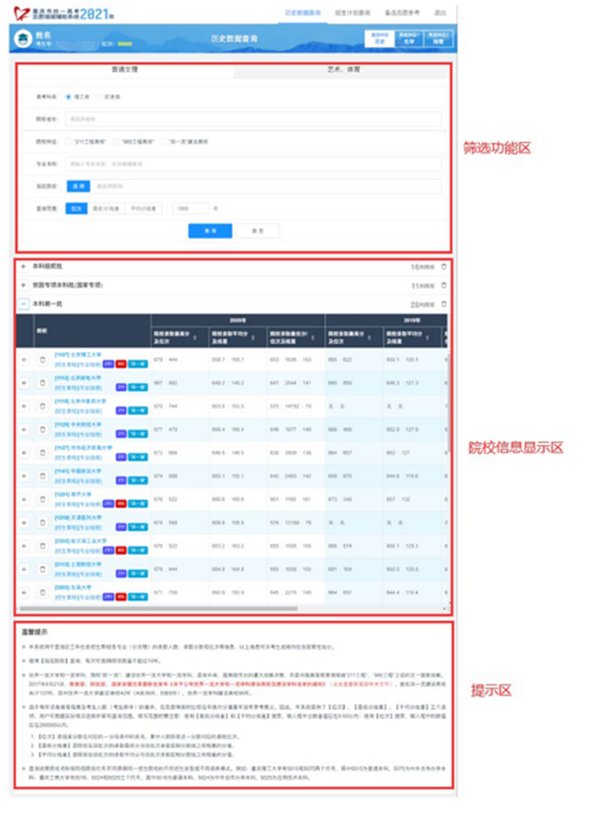597x816 pixels.
Task: Click clipboard icon on 本科提前批 row
Action: click(x=443, y=266)
